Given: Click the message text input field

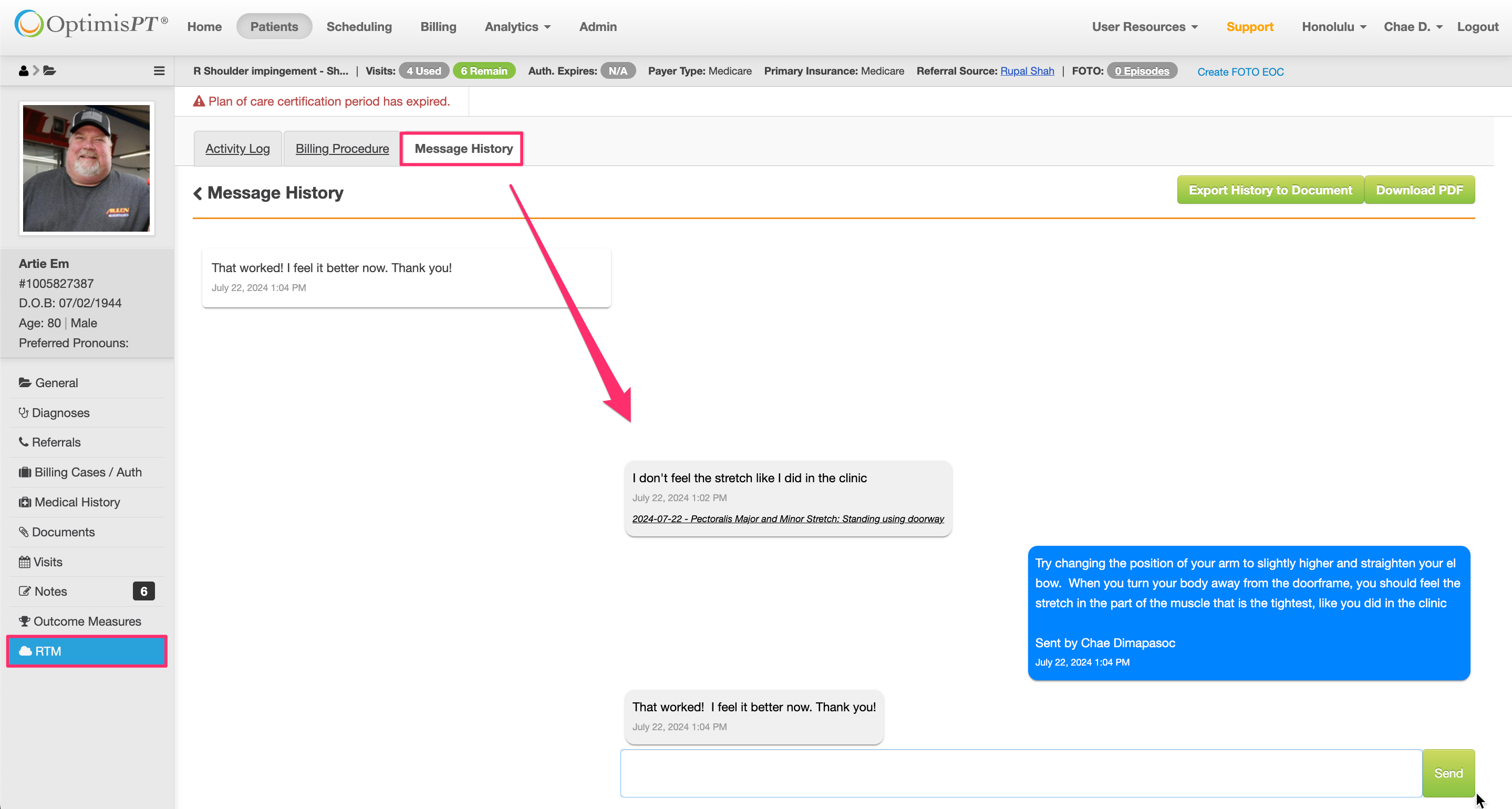Looking at the screenshot, I should pos(1020,773).
